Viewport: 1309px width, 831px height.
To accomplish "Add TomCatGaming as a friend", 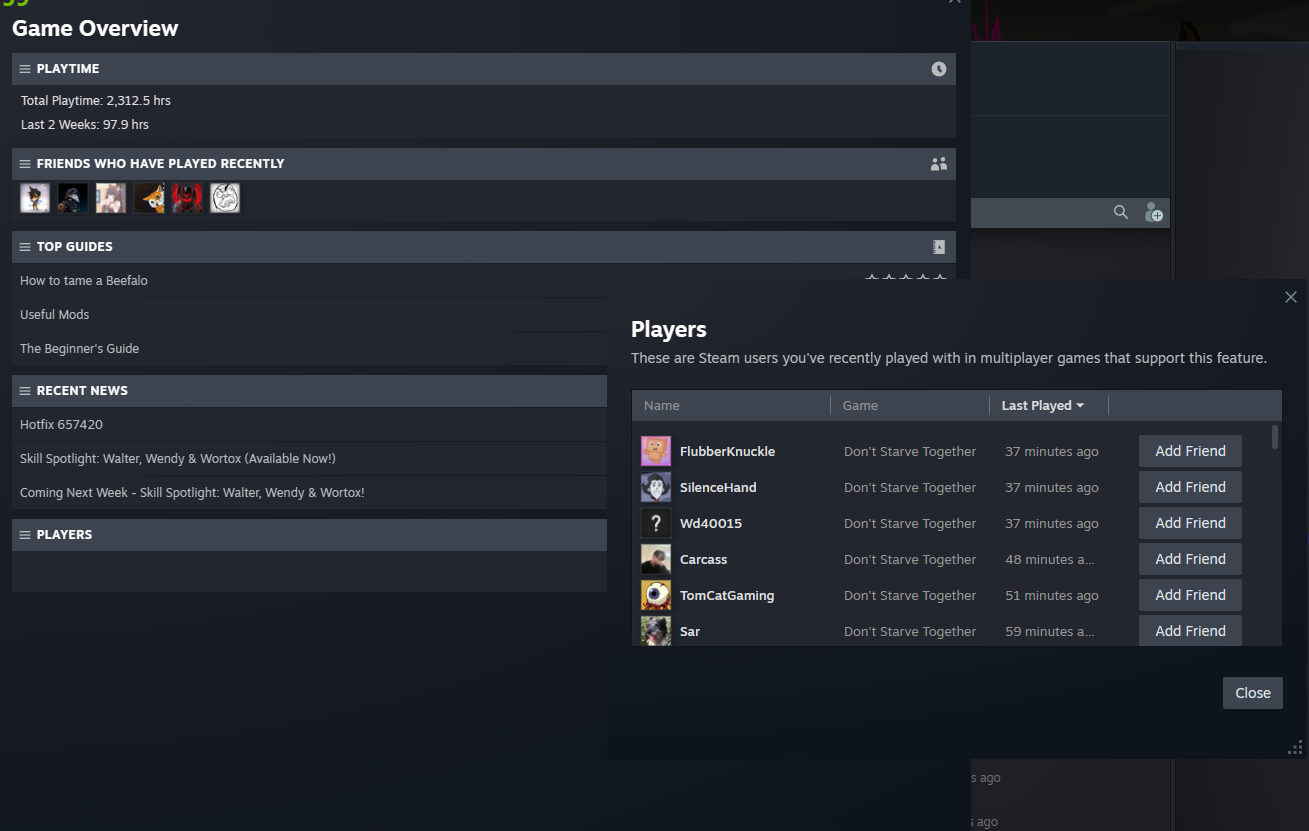I will 1190,595.
